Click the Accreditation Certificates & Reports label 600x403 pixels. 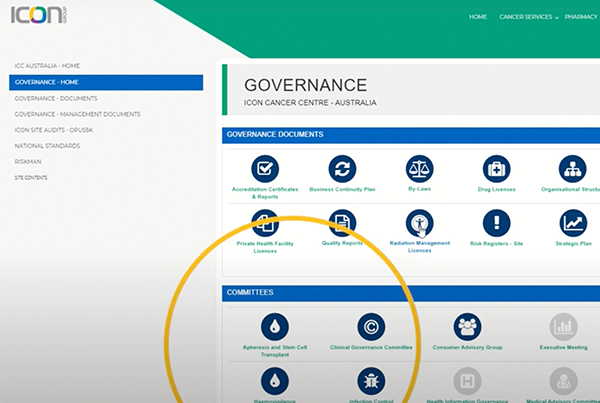[x=265, y=193]
